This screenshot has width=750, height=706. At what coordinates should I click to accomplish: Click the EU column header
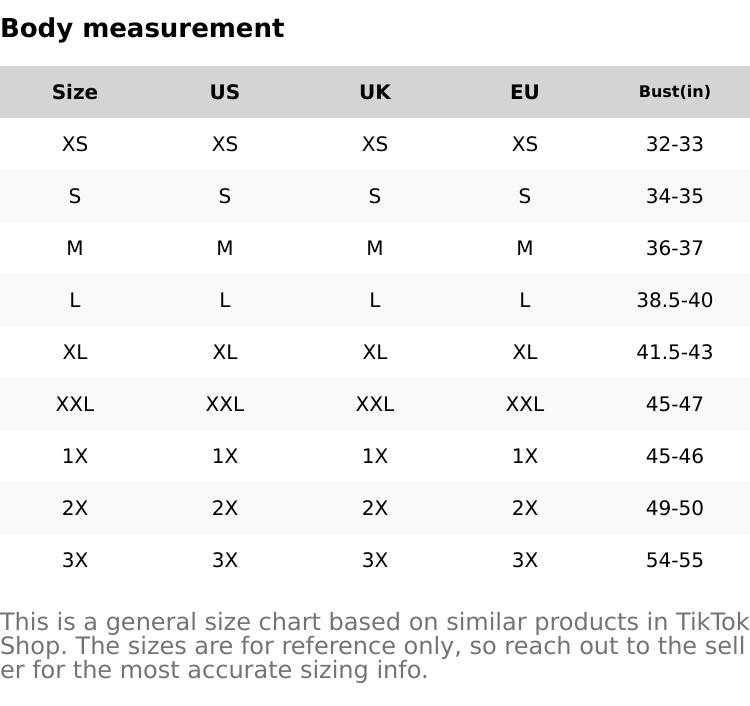[525, 92]
